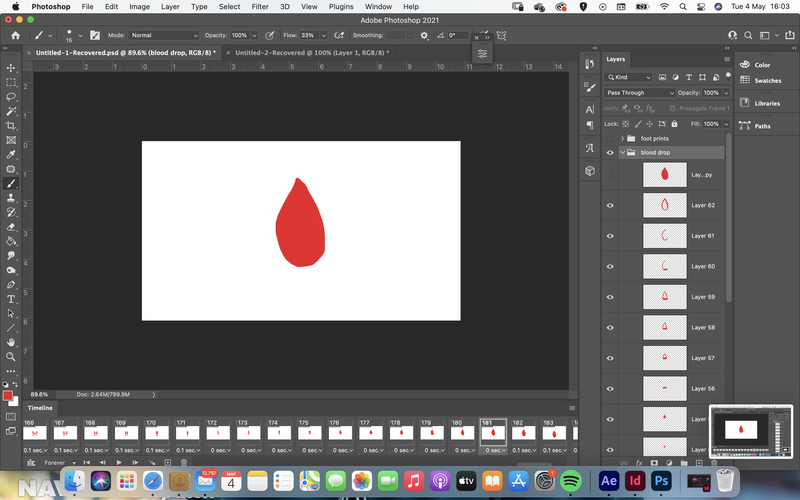Select the Zoom tool in toolbar
The image size is (800, 500).
pos(11,357)
